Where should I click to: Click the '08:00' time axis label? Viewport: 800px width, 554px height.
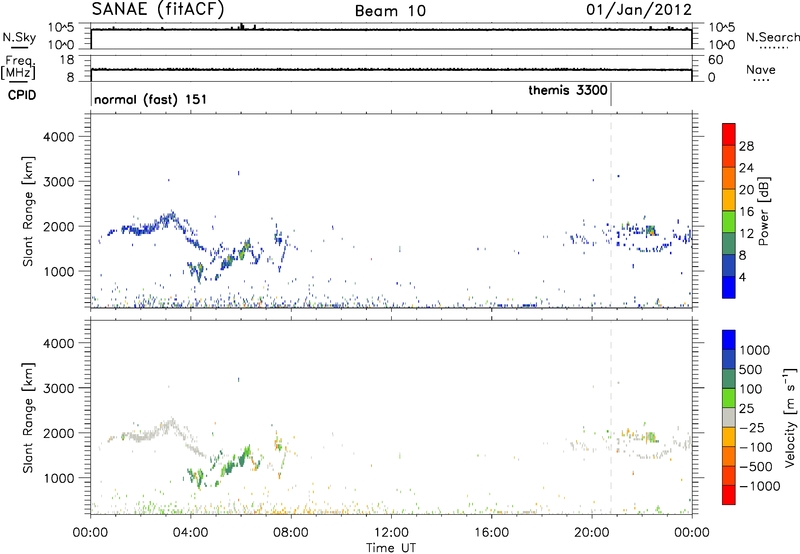[x=291, y=533]
